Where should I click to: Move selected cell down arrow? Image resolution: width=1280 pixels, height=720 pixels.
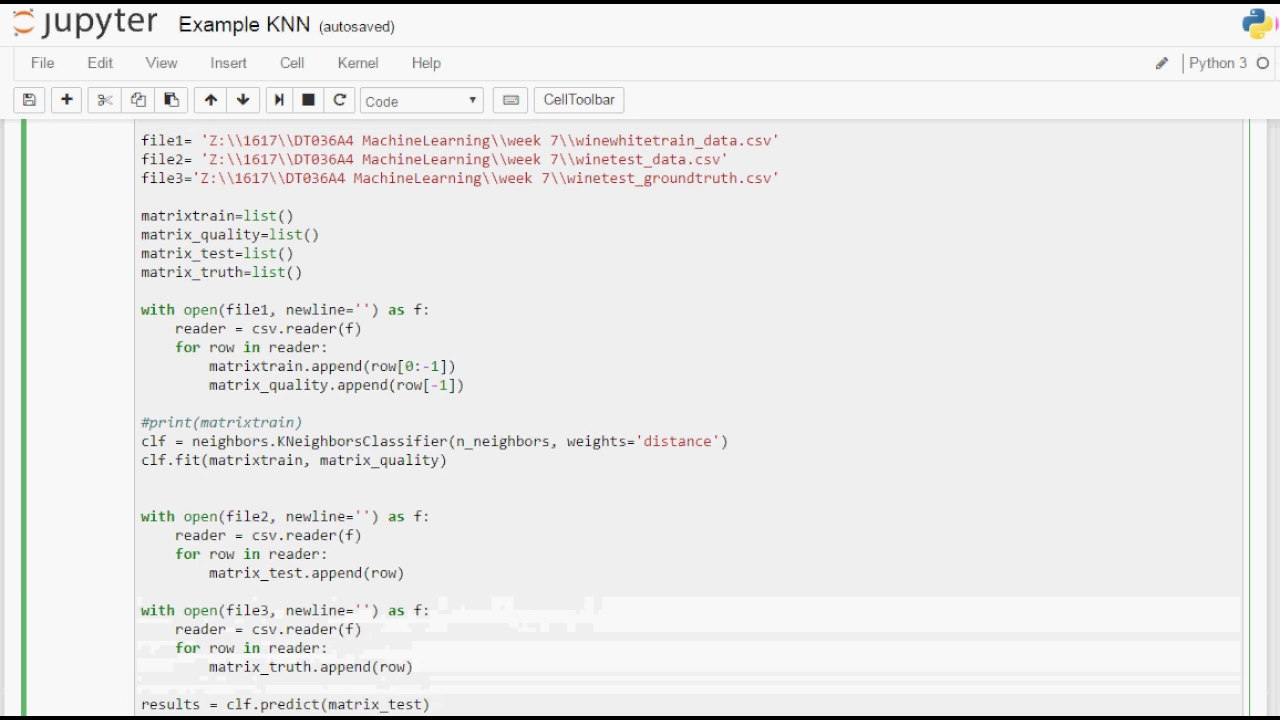243,100
